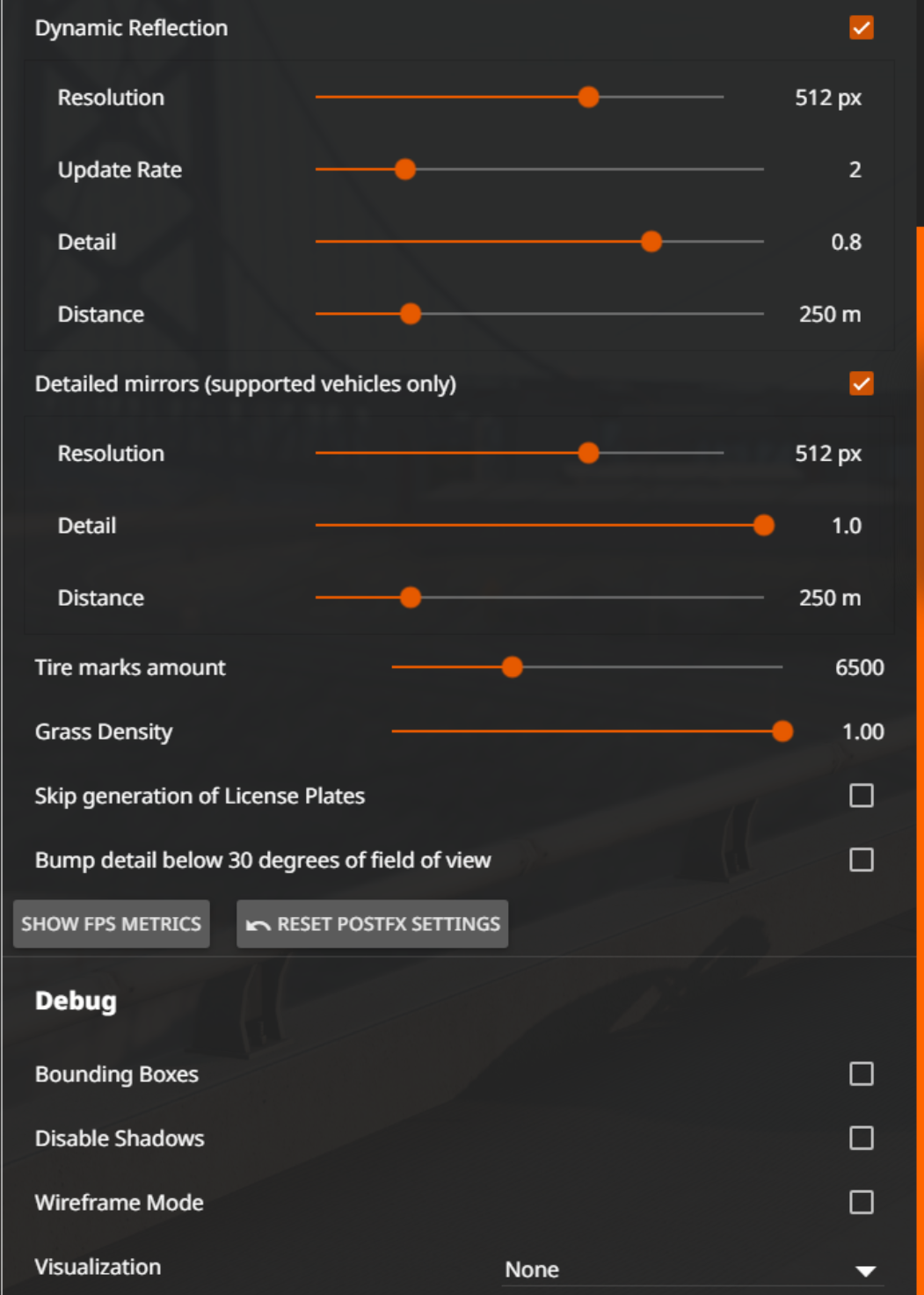Click the Detailed mirrors Detail slider knob

(763, 526)
